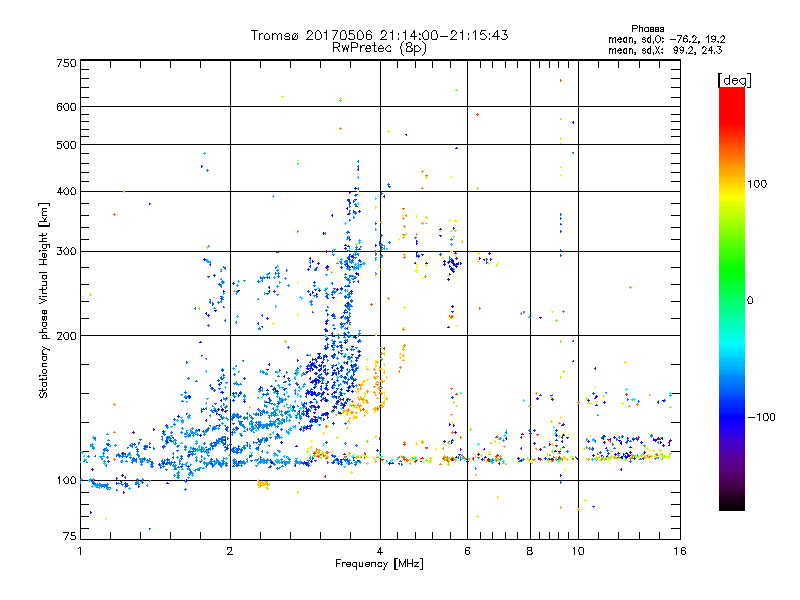Click the colorbar tick label '0'
This screenshot has width=800, height=600.
coord(750,301)
